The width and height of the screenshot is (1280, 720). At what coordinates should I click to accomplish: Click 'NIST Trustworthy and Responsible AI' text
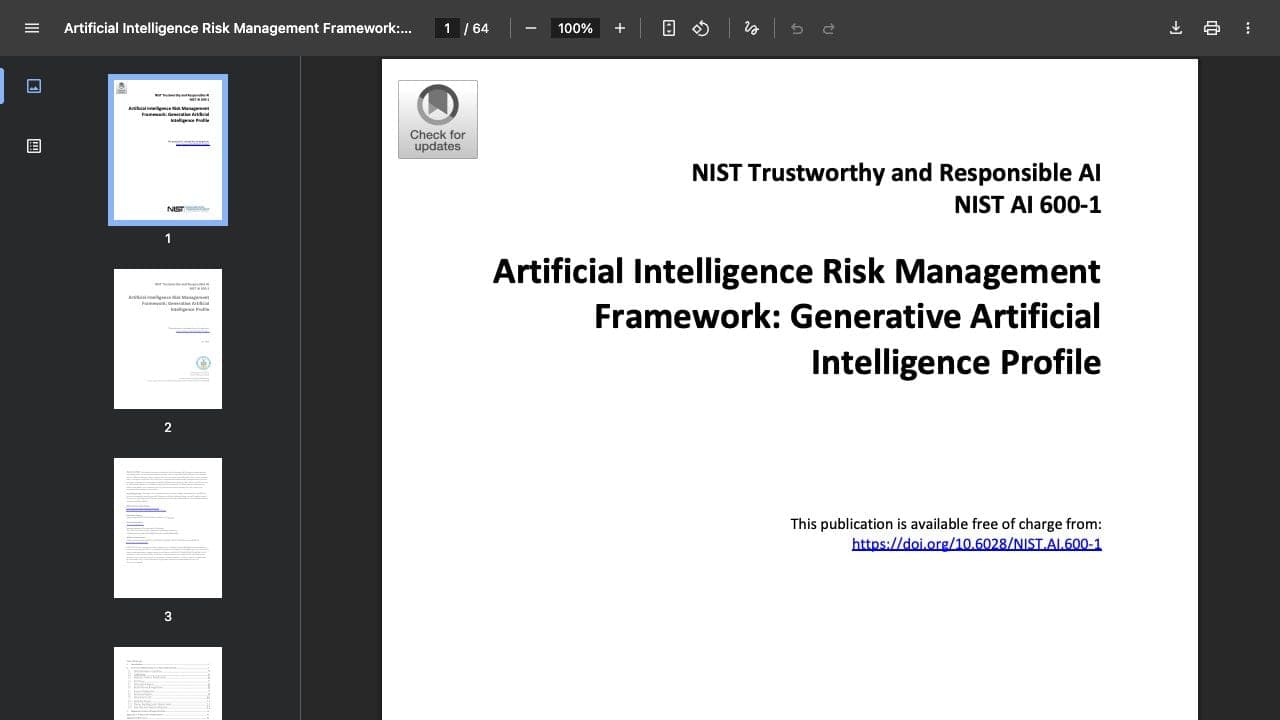point(896,172)
